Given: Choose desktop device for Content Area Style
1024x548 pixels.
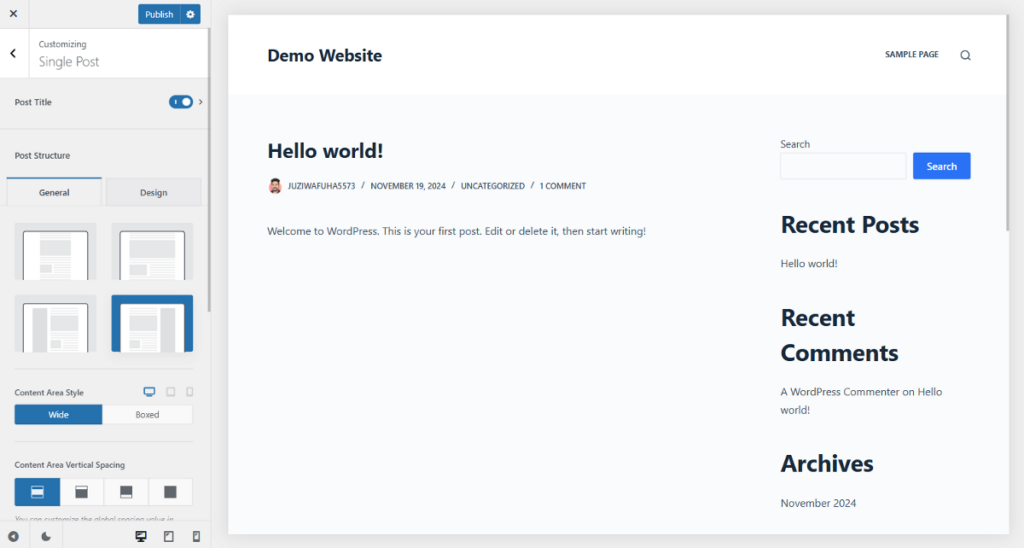Looking at the screenshot, I should (150, 392).
